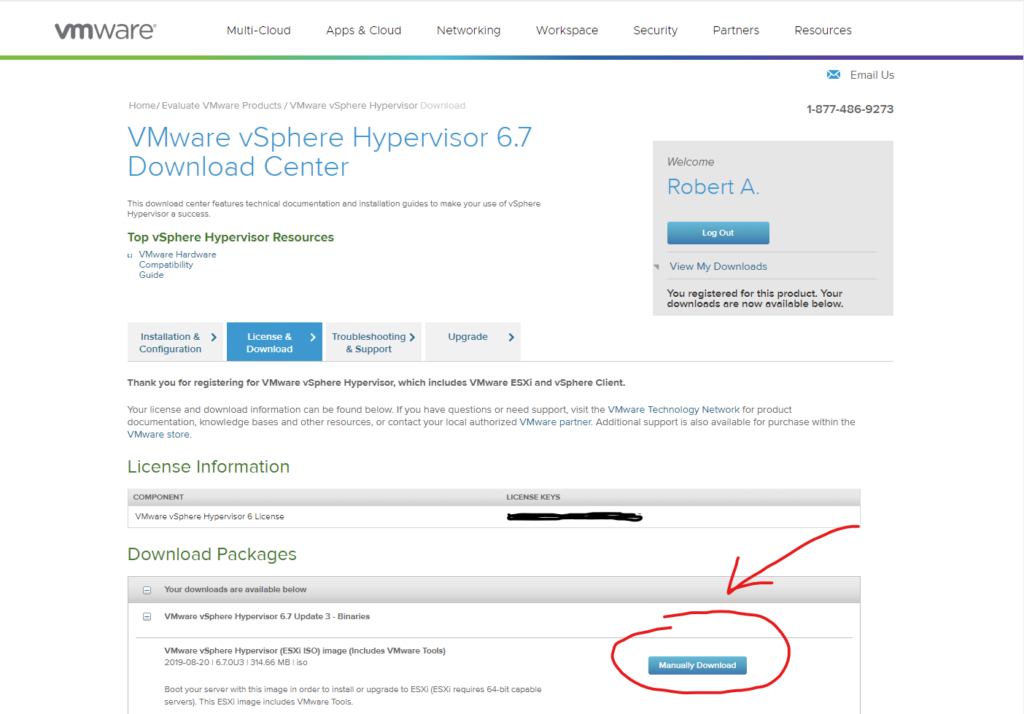The height and width of the screenshot is (714, 1024).
Task: Select the License & Download tab
Action: click(x=274, y=342)
